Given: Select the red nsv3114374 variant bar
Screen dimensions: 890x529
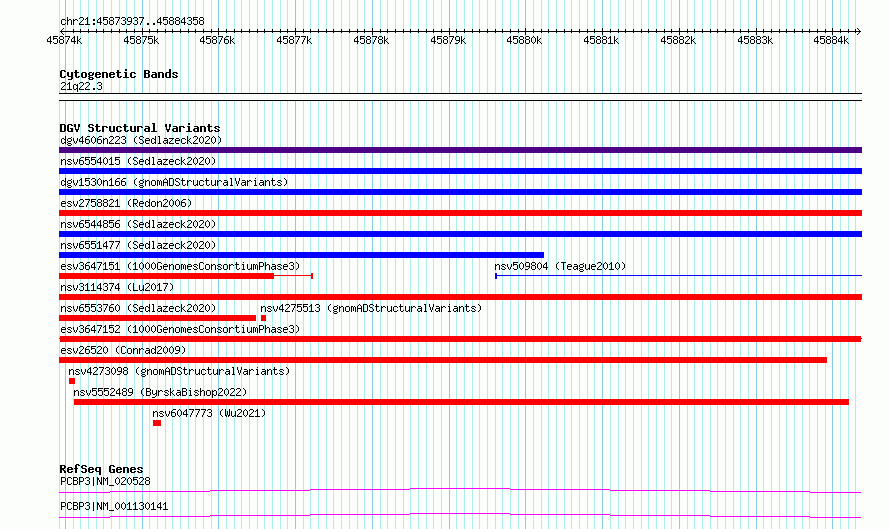Looking at the screenshot, I should click(460, 297).
